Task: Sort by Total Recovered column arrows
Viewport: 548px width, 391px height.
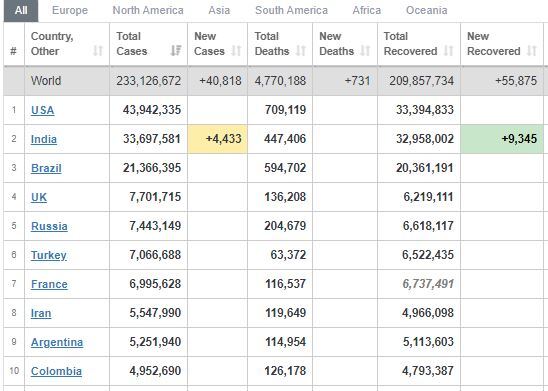Action: pos(449,51)
